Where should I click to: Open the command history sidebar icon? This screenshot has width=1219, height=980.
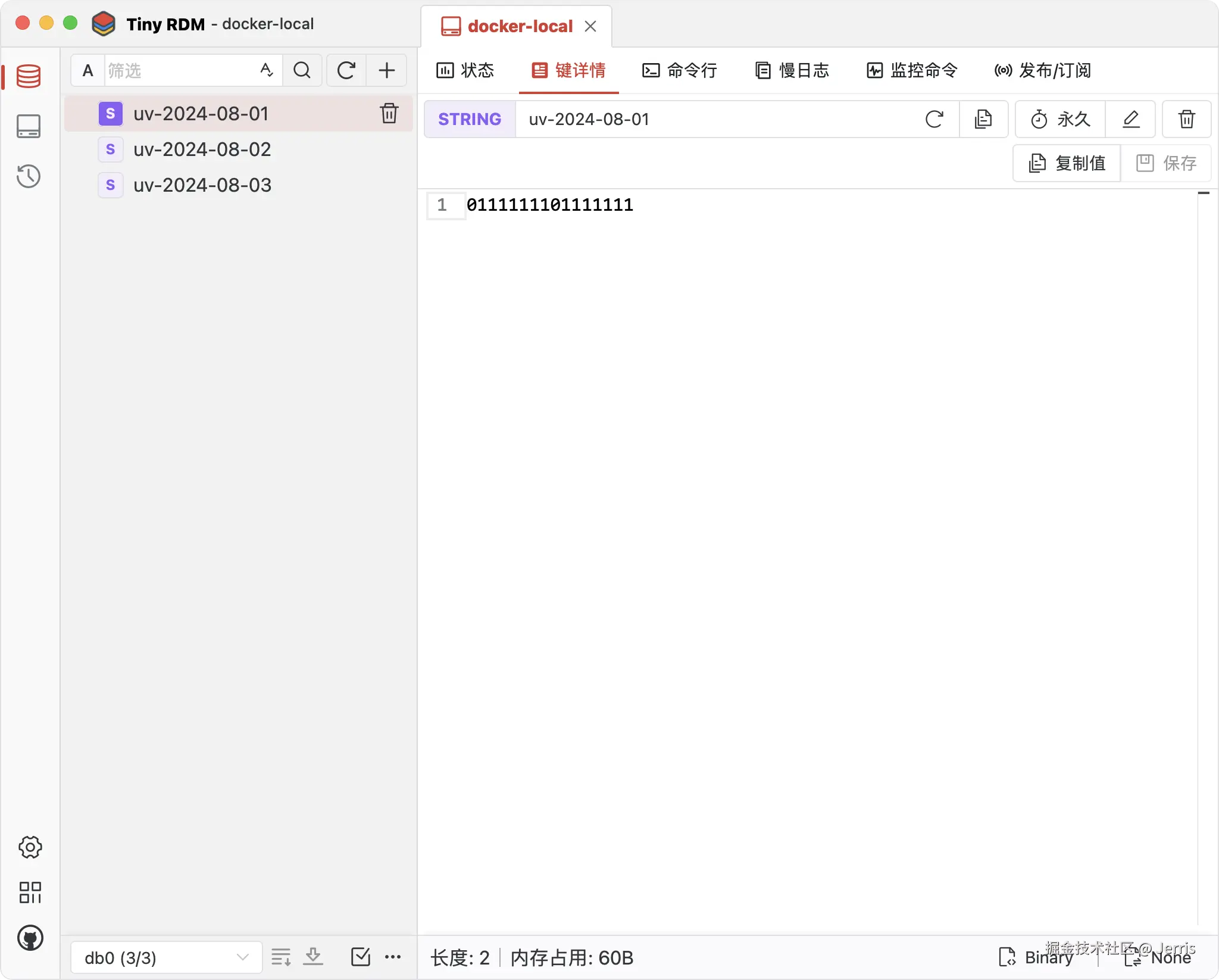pos(29,176)
